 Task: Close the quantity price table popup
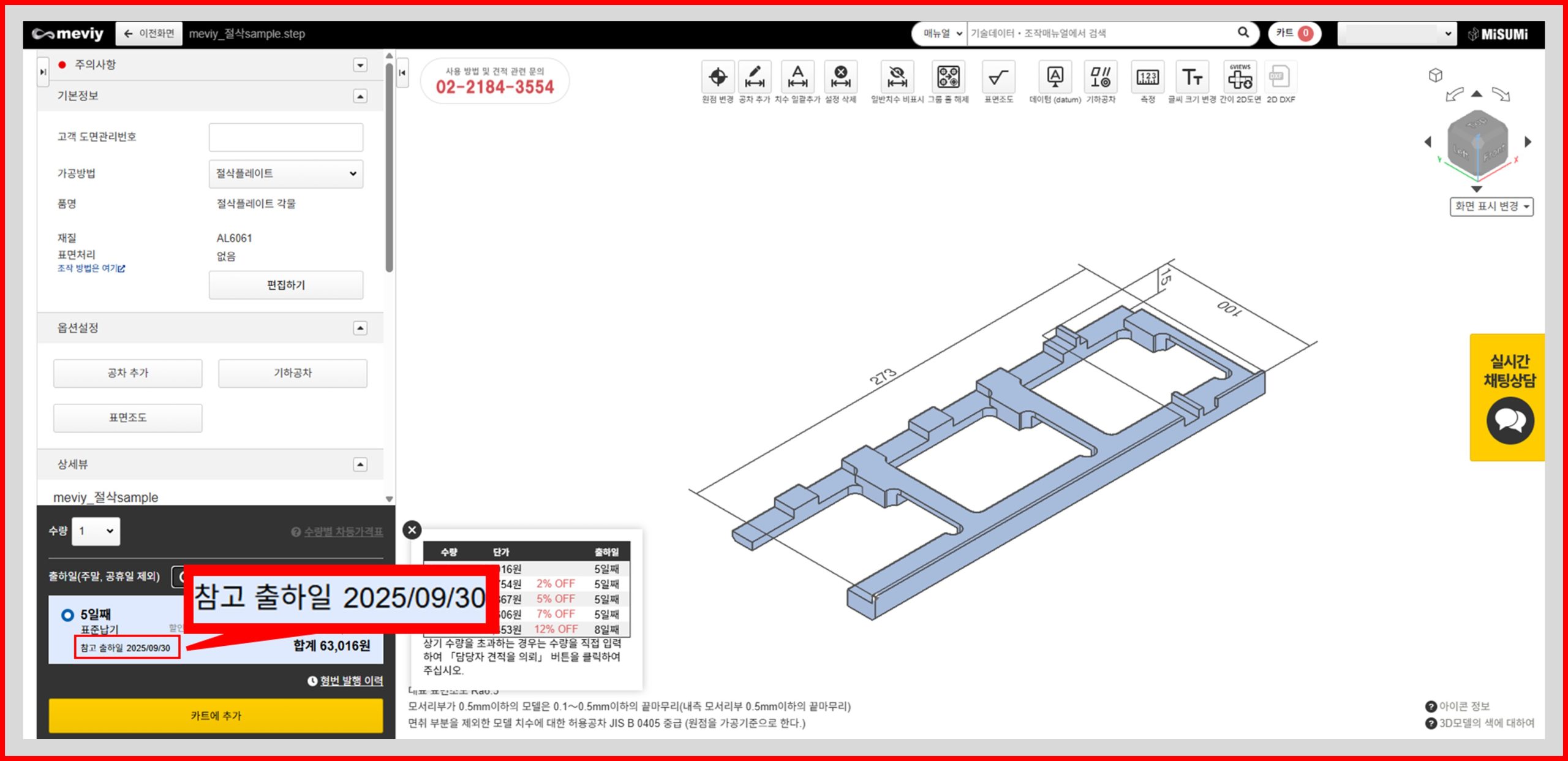pyautogui.click(x=412, y=530)
